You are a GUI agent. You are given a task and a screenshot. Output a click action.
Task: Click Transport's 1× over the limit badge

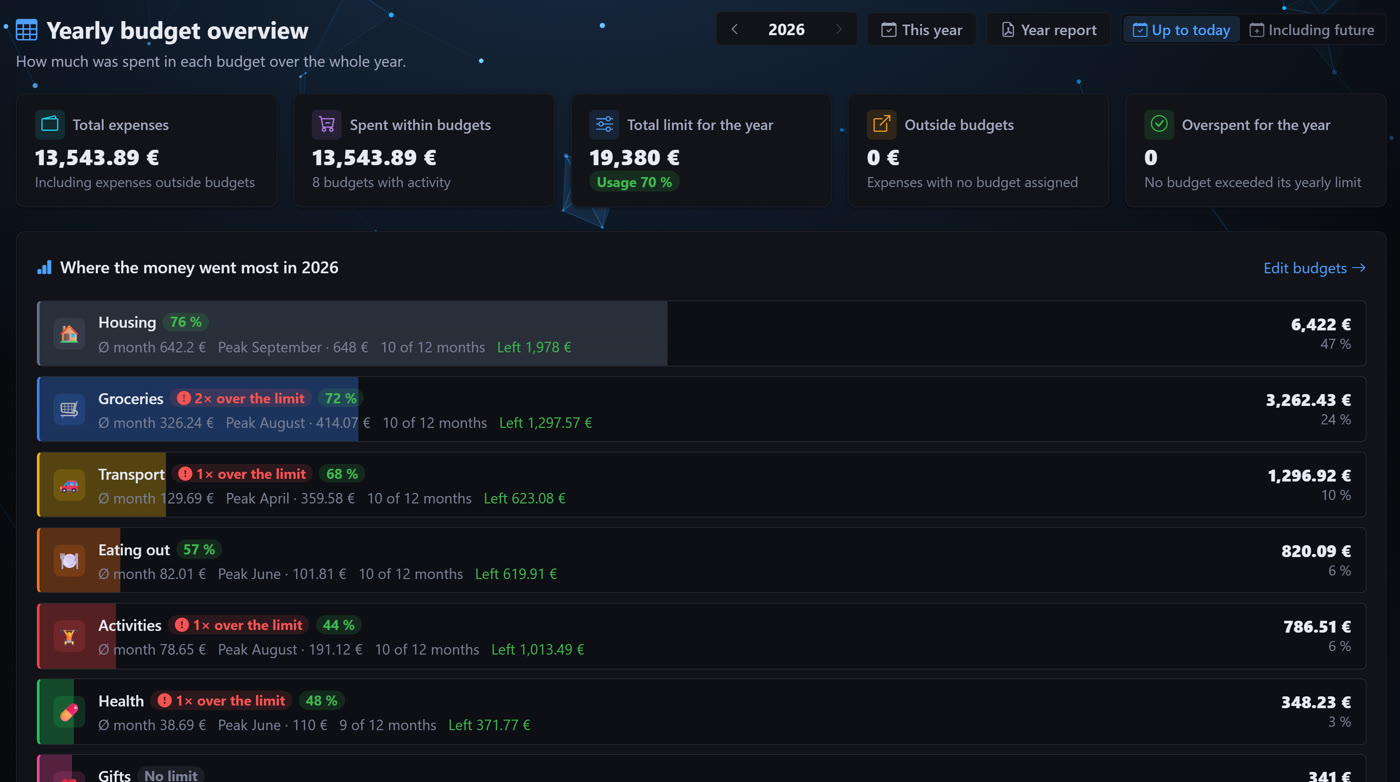(x=242, y=474)
